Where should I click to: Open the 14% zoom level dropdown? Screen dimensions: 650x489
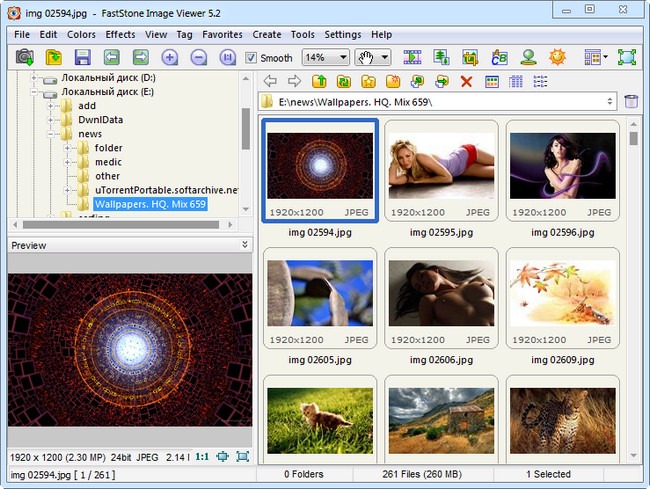[342, 58]
